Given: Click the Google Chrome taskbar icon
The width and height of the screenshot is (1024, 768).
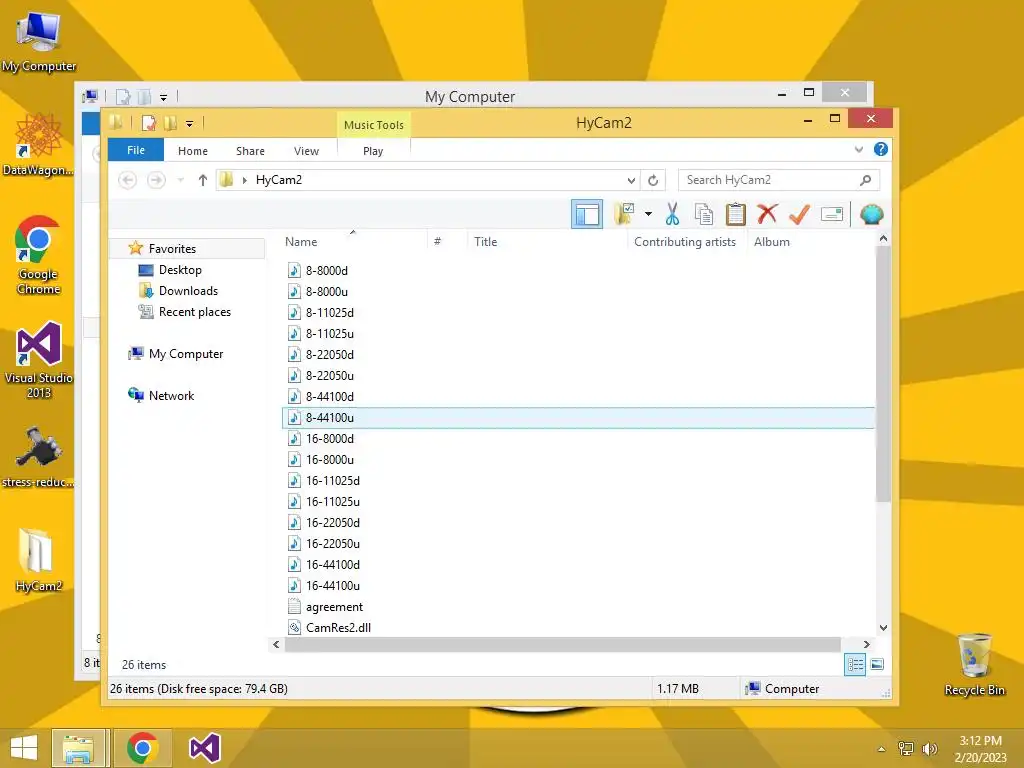Looking at the screenshot, I should [x=142, y=748].
